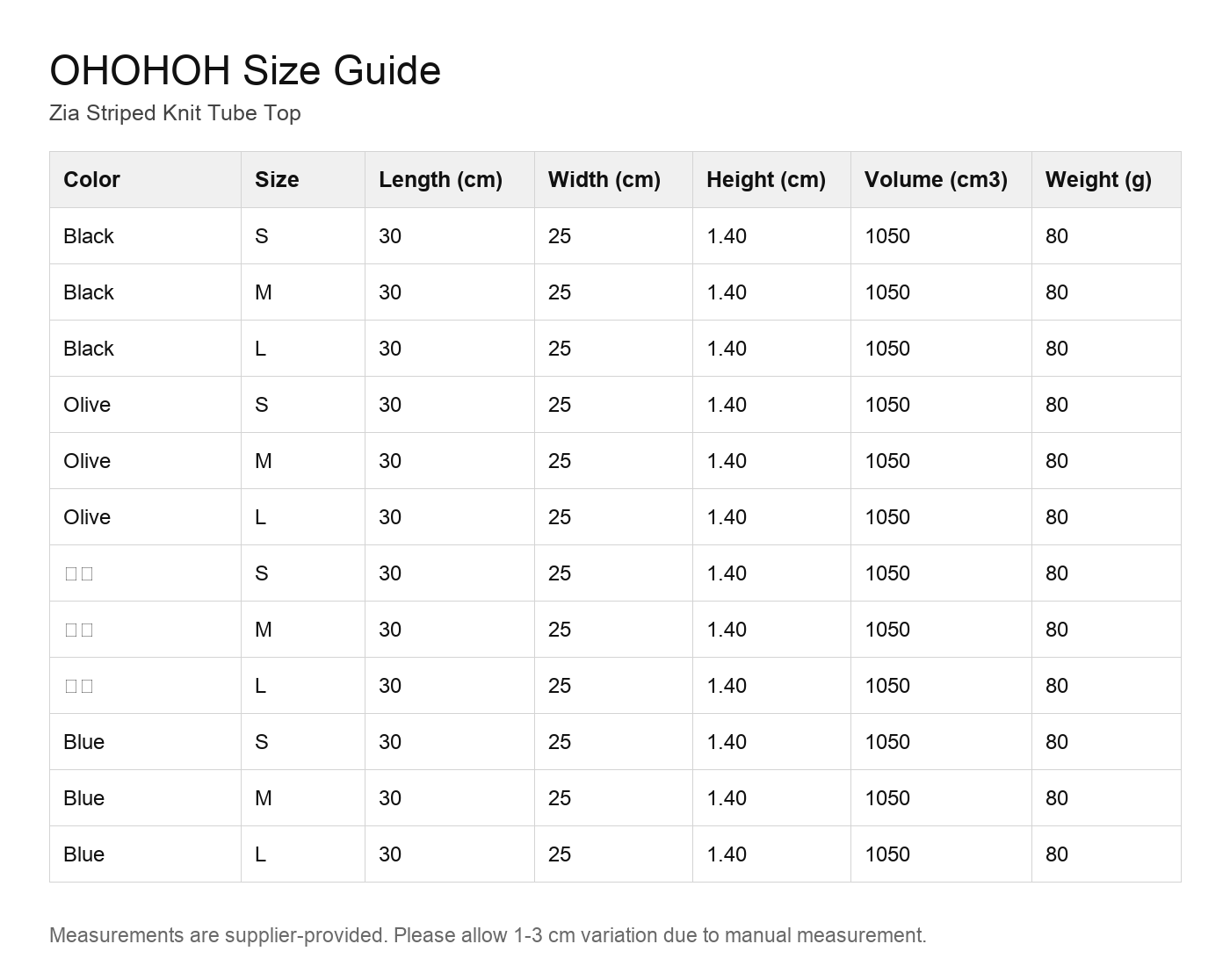Viewport: 1230px width, 980px height.
Task: Click the OHOHOH Size Guide heading
Action: coord(245,70)
